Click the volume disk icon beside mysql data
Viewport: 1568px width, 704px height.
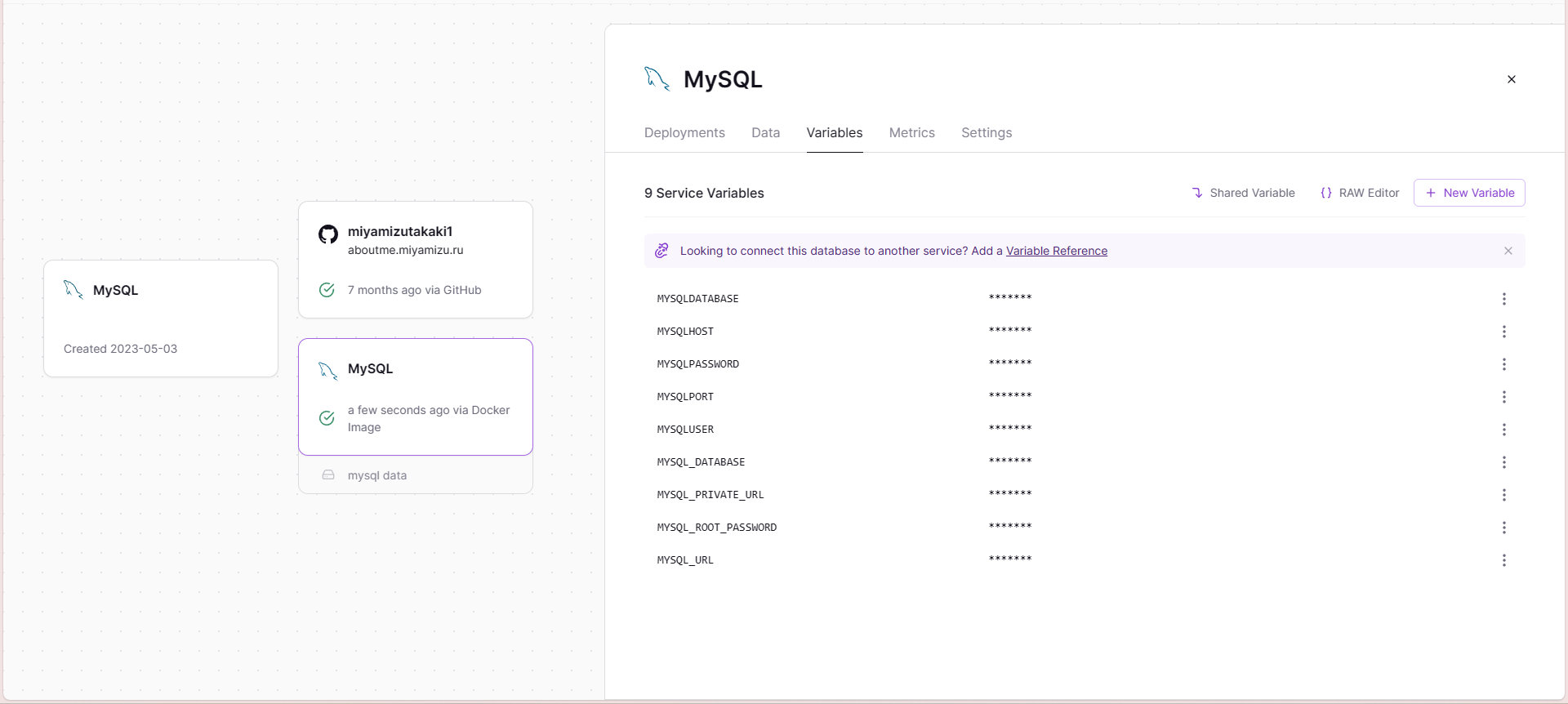pyautogui.click(x=328, y=475)
